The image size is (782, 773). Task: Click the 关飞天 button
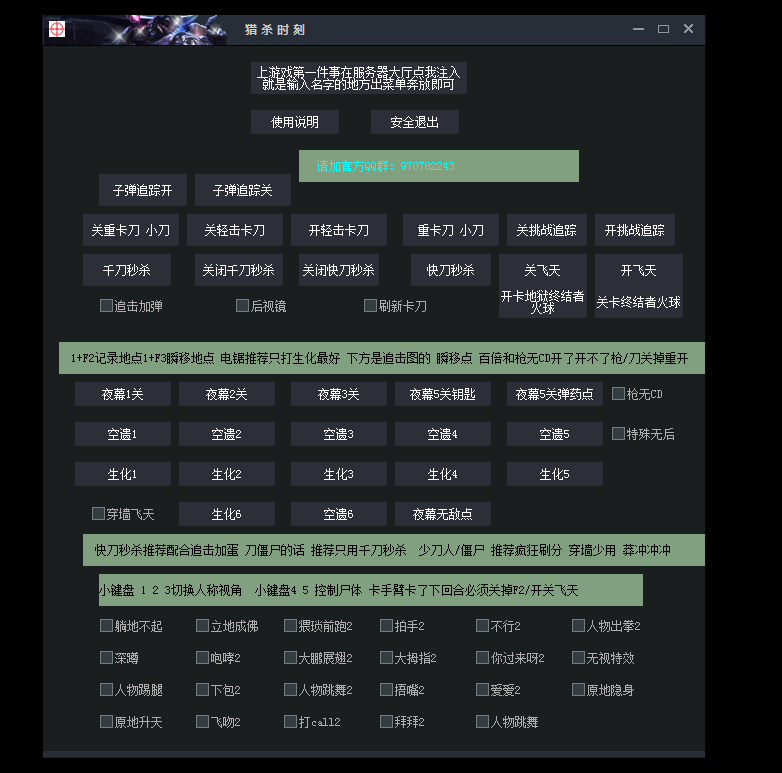pos(543,270)
